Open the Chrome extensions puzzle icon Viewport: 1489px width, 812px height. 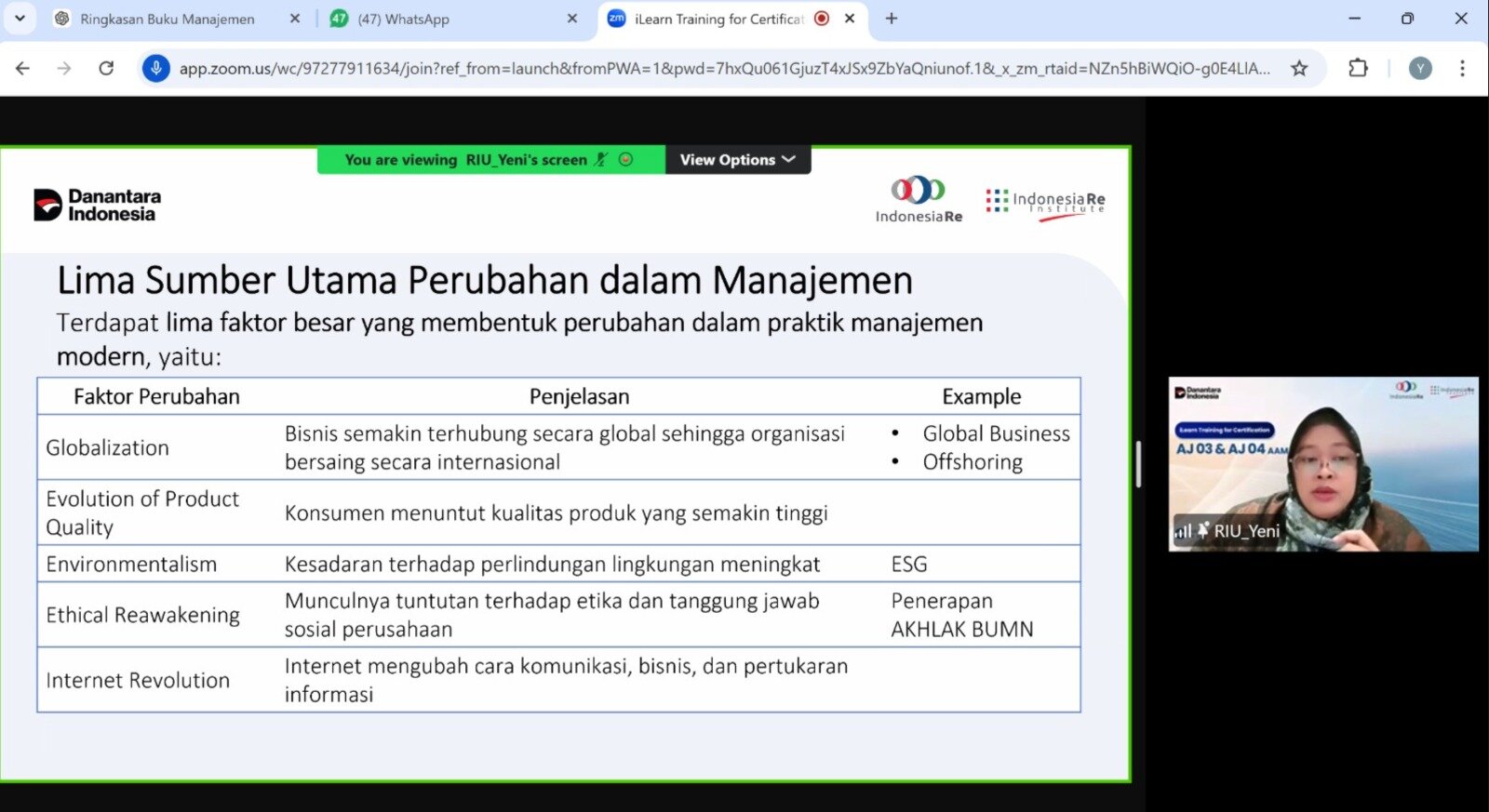tap(1358, 68)
